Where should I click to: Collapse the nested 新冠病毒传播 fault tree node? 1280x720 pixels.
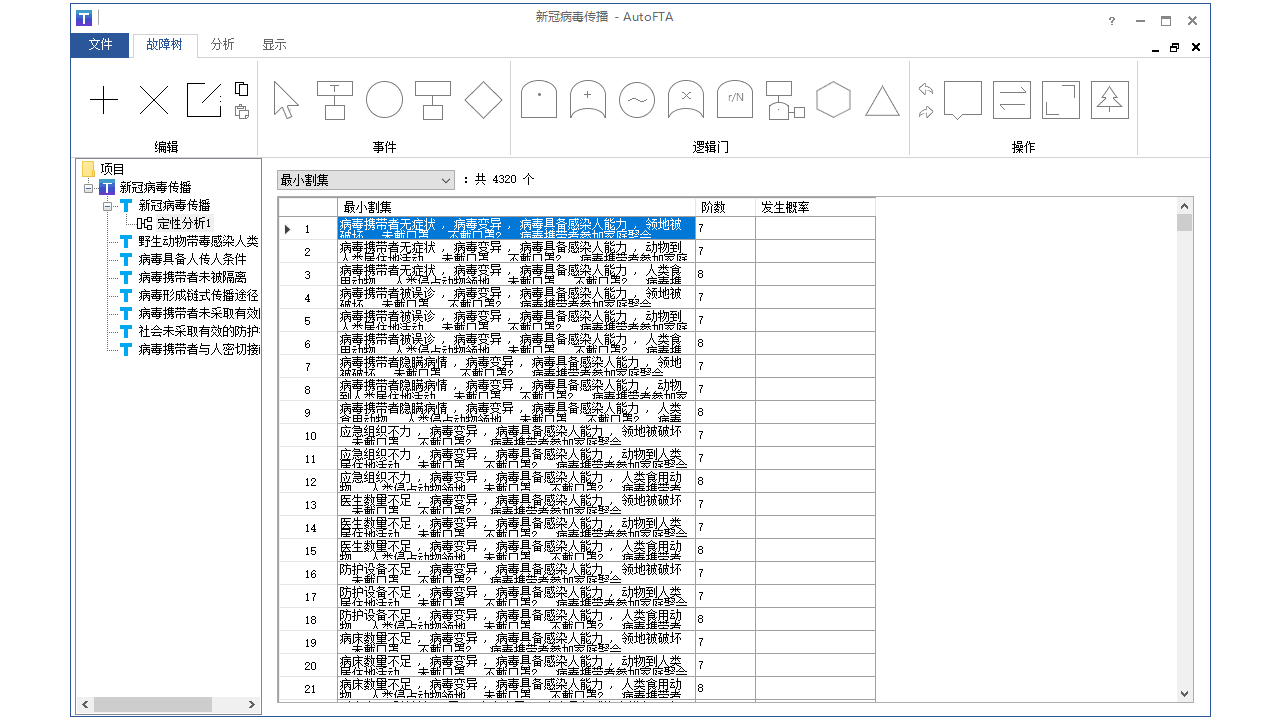[x=108, y=206]
